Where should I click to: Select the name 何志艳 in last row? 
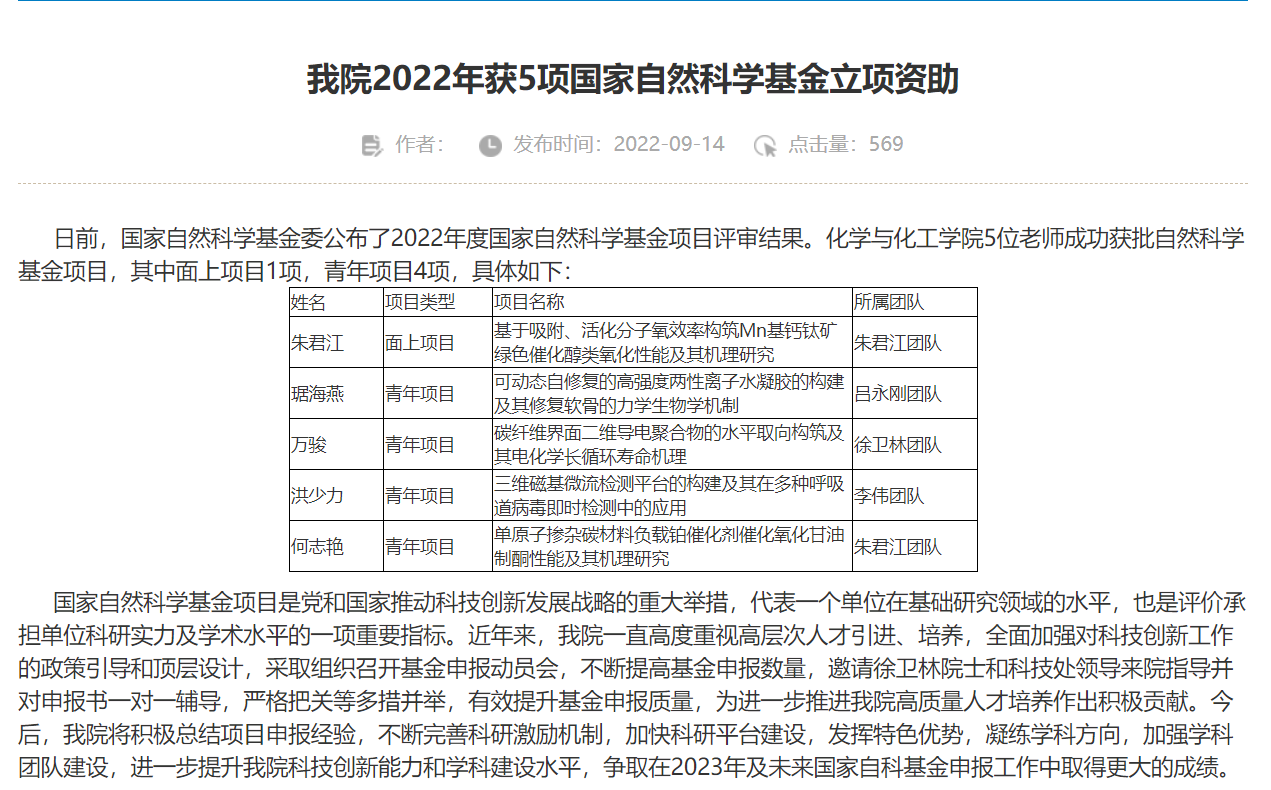pyautogui.click(x=317, y=547)
